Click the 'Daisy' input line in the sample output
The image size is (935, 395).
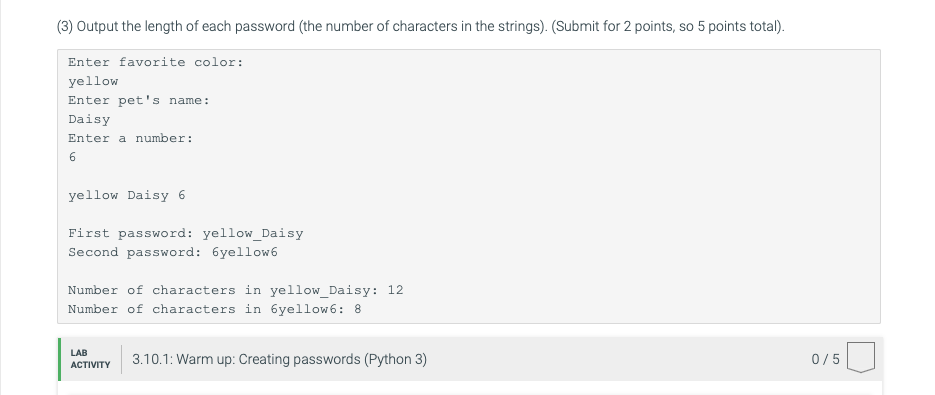tap(89, 119)
